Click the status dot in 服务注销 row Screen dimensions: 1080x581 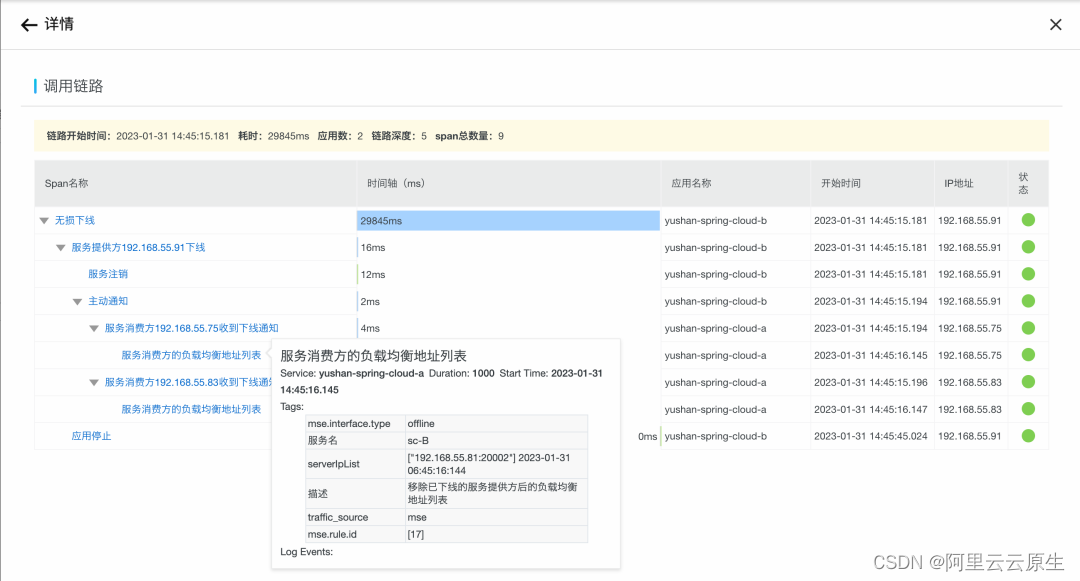tap(1028, 274)
